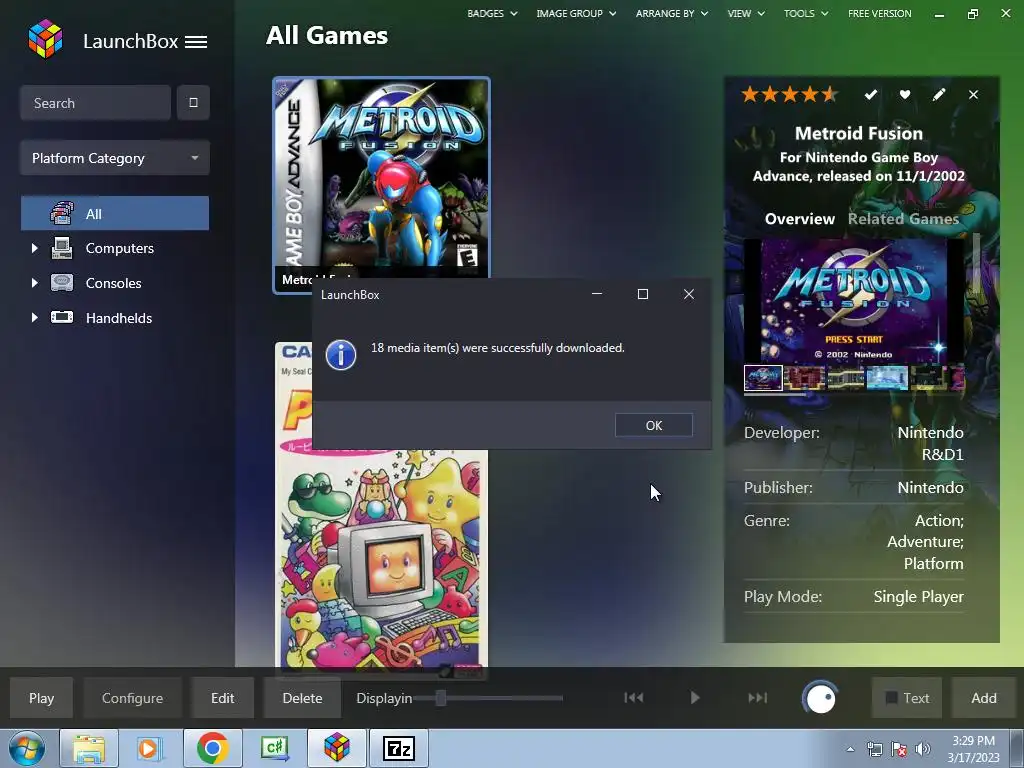
Task: Click the Configure button
Action: [x=132, y=698]
